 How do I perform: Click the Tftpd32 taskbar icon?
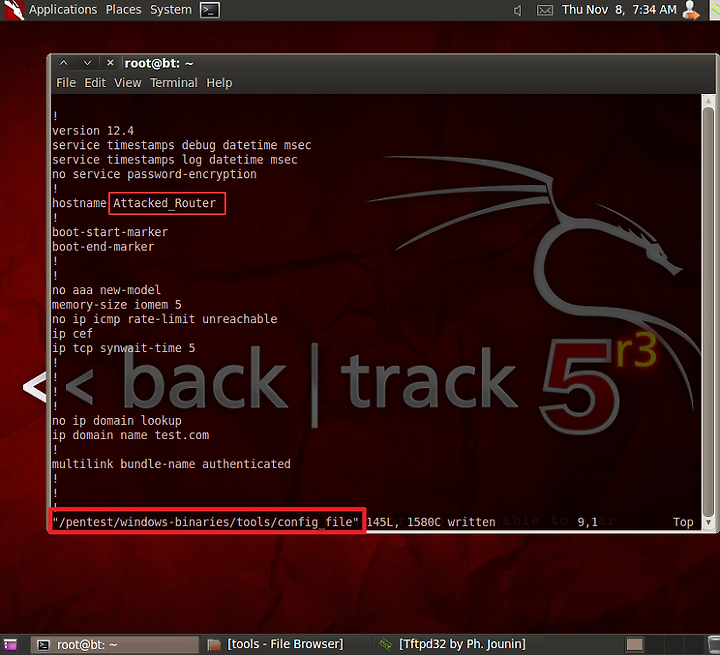point(385,644)
